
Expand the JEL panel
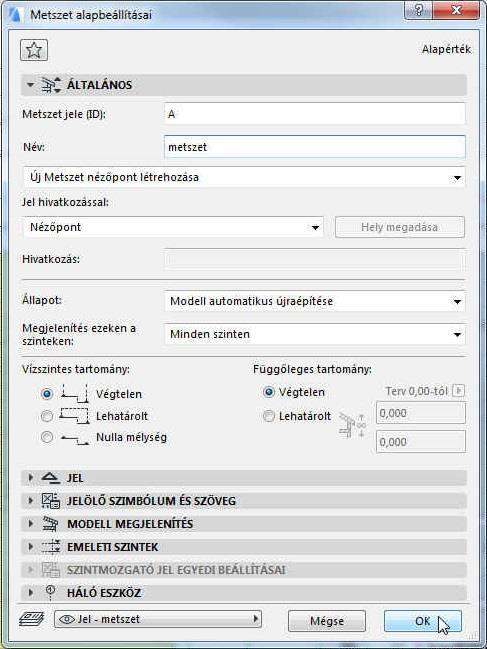tap(30, 478)
